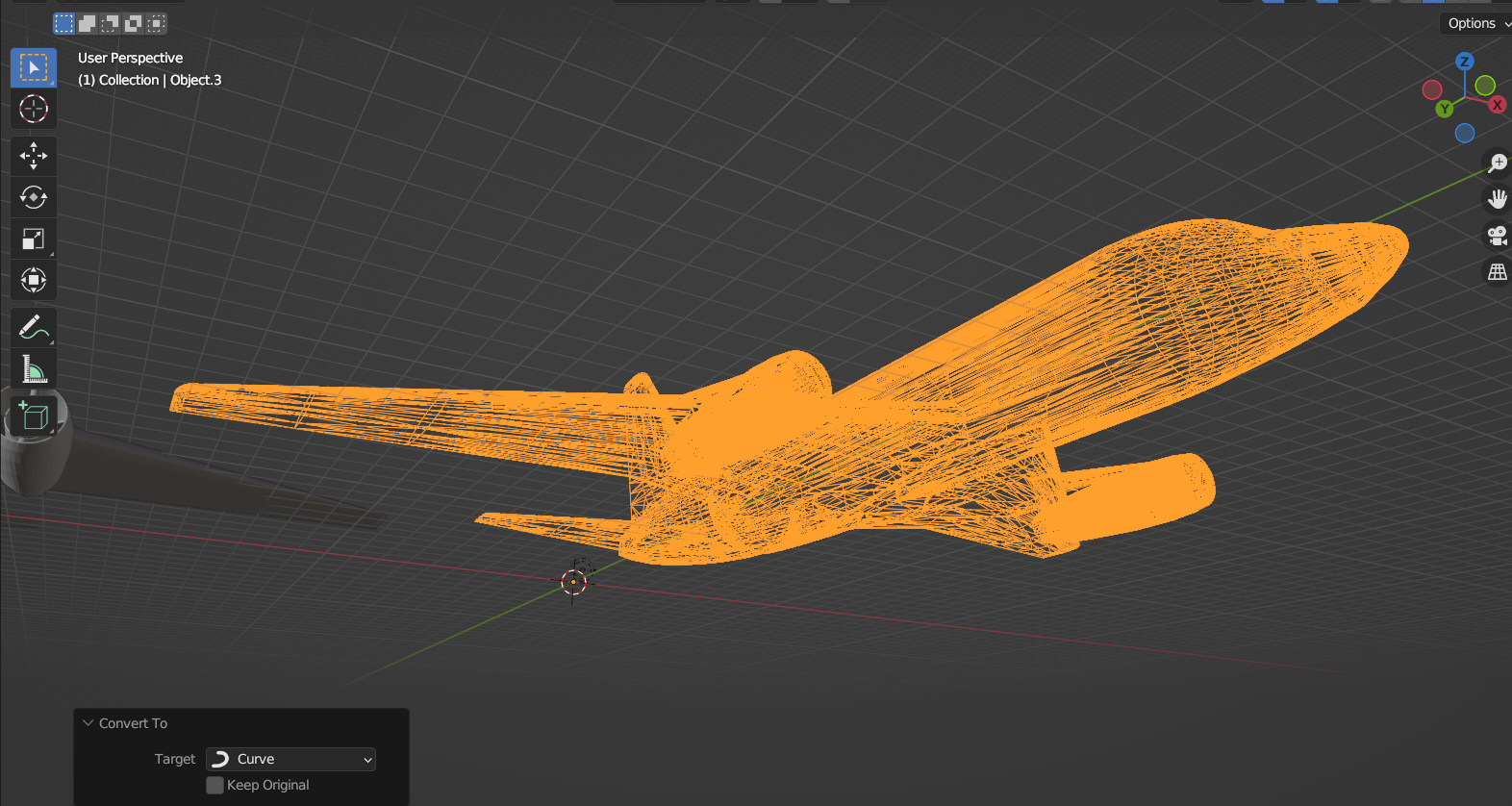Image resolution: width=1512 pixels, height=806 pixels.
Task: Set selection mode to Extend existing selection
Action: [x=88, y=23]
